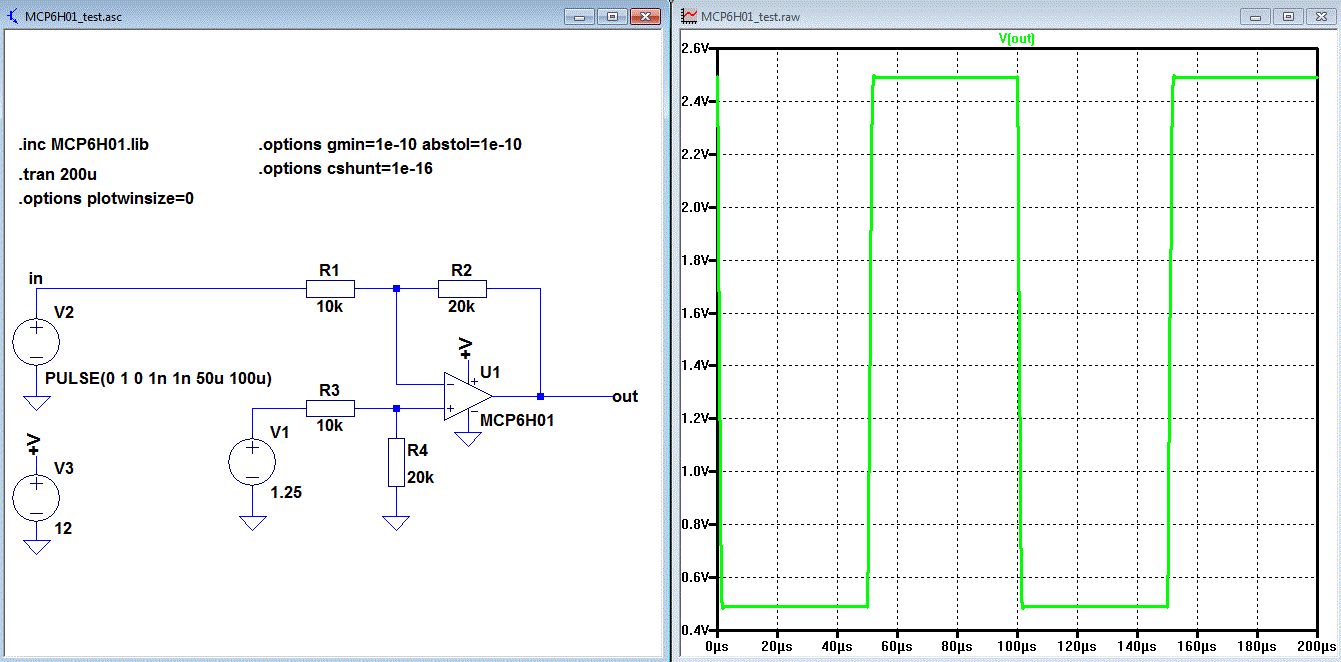Click the .options cshunt=1e-16 directive
Screen dimensions: 1341x662
pyautogui.click(x=345, y=168)
